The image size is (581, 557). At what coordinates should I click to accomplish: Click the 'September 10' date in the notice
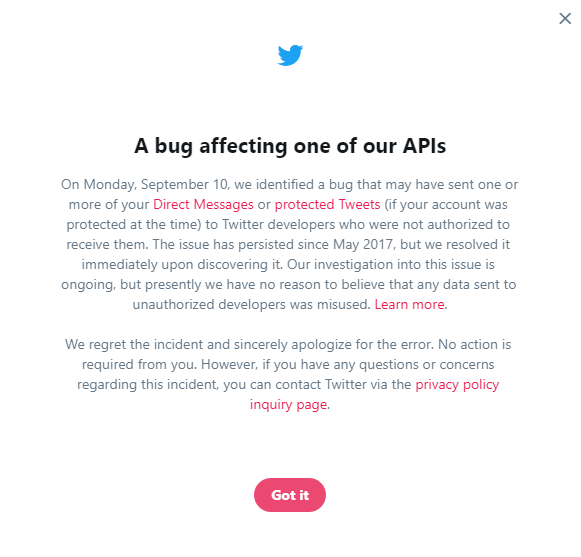(184, 185)
